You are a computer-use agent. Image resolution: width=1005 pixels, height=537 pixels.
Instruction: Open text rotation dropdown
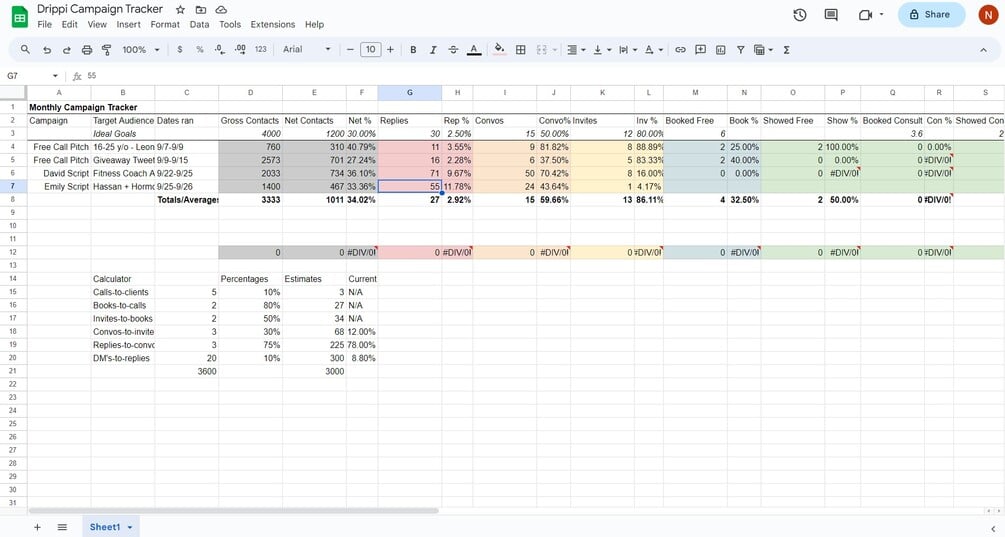[653, 49]
